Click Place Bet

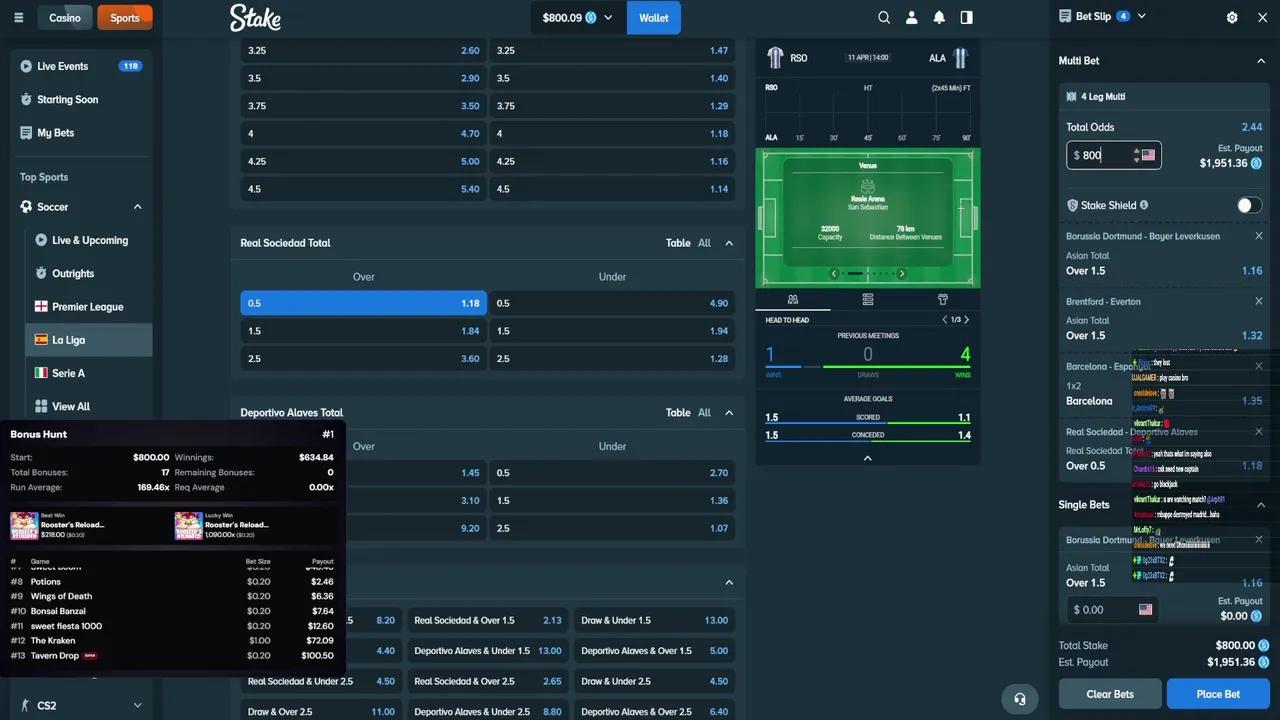coord(1218,694)
